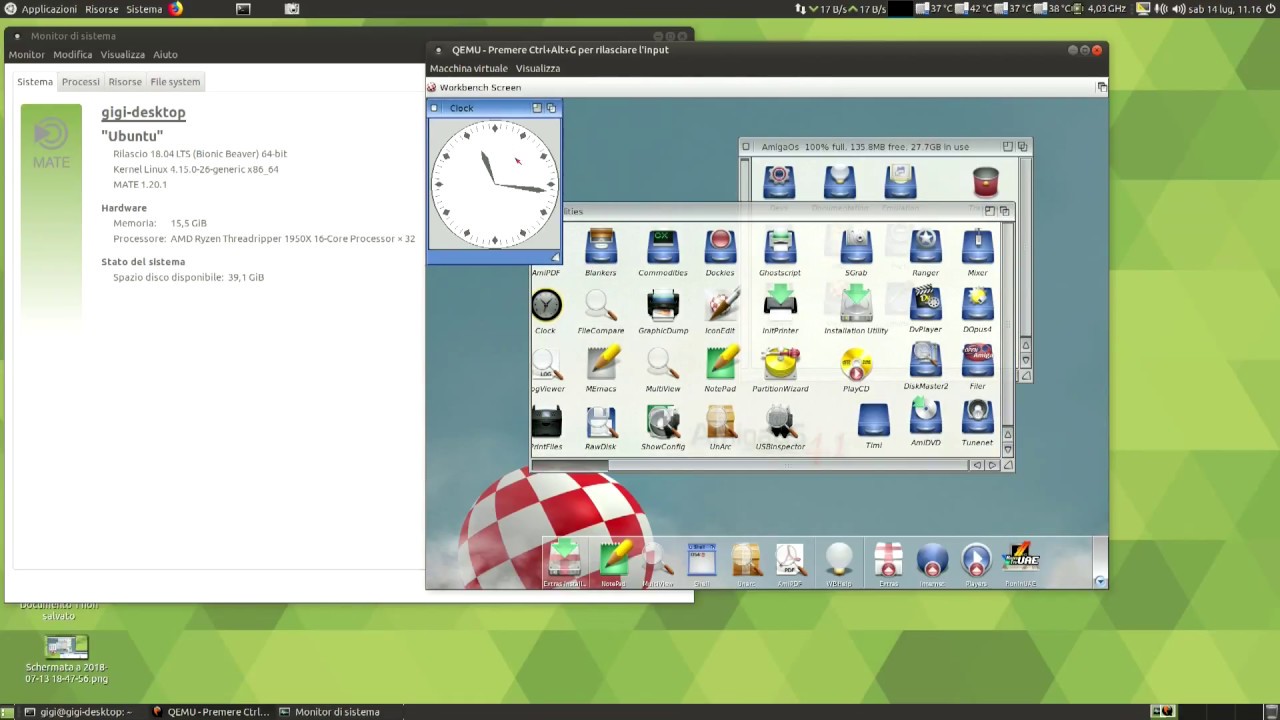Image resolution: width=1280 pixels, height=720 pixels.
Task: Open the Timi drawer icon
Action: [873, 420]
